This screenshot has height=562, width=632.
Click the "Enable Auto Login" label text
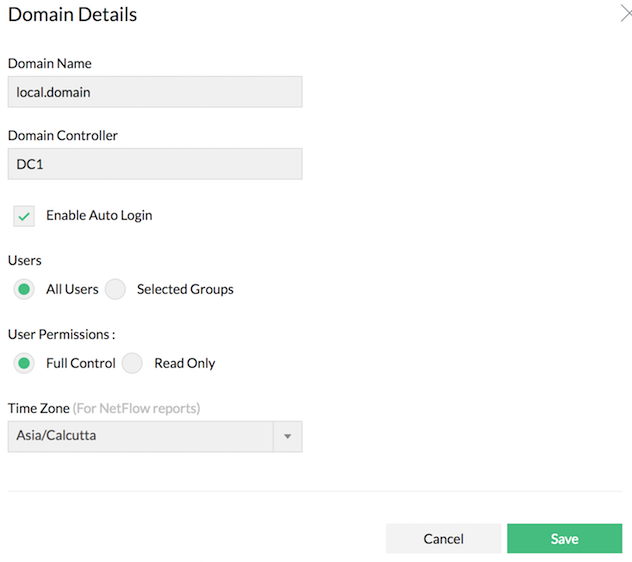99,215
